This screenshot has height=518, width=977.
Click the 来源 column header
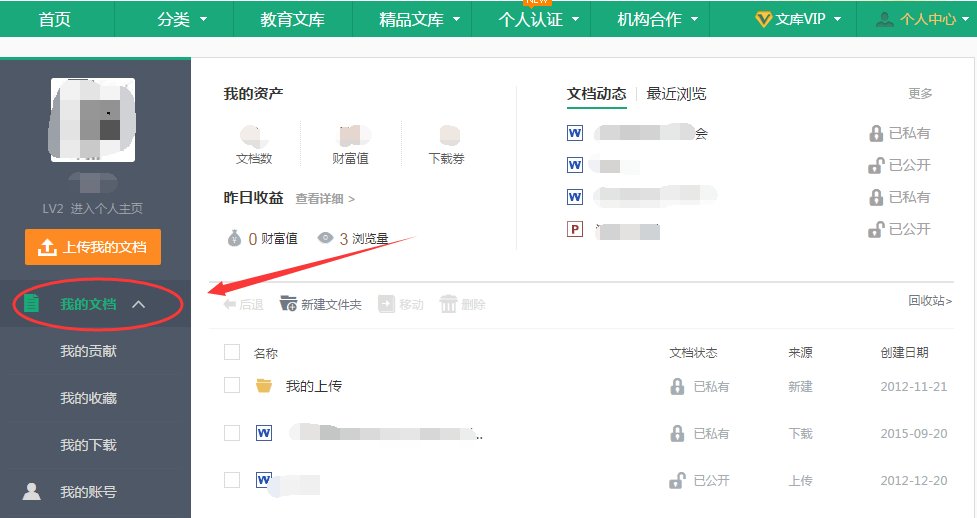pyautogui.click(x=800, y=353)
